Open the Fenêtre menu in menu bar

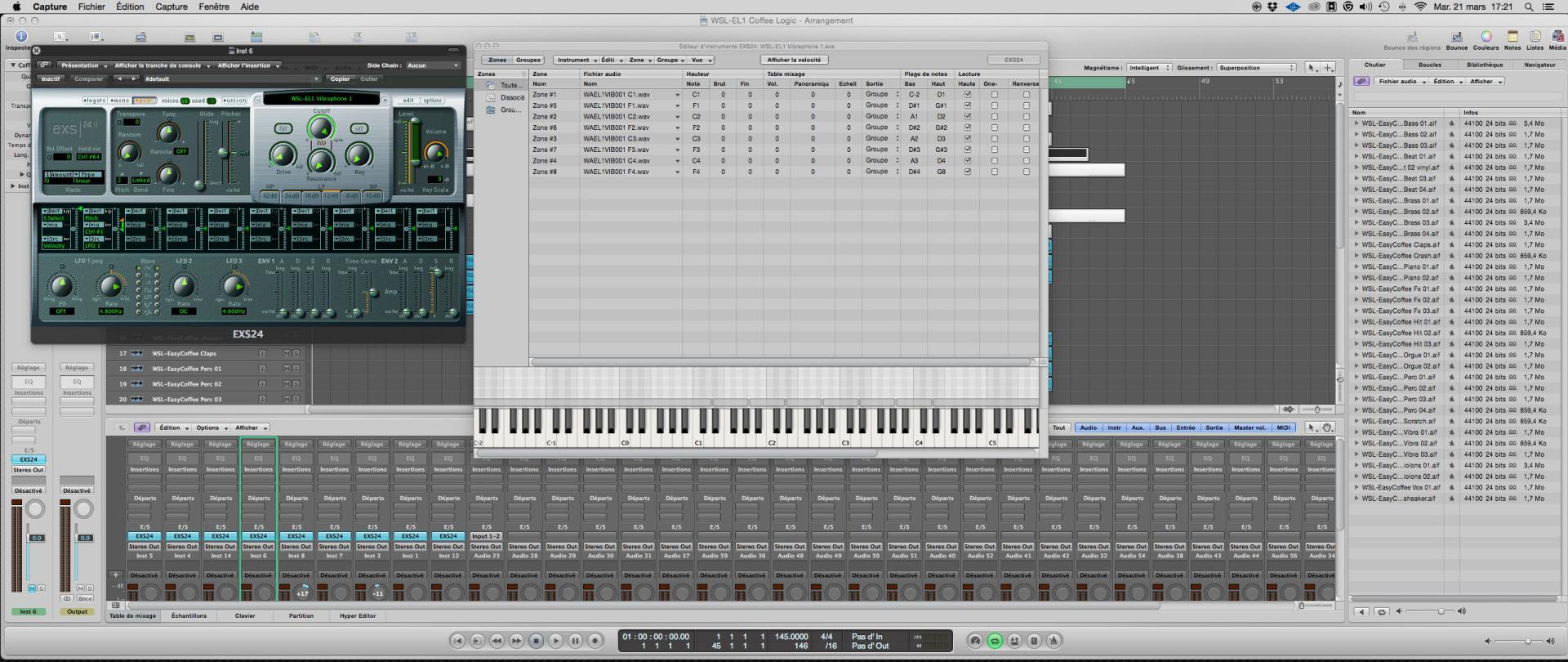tap(214, 7)
